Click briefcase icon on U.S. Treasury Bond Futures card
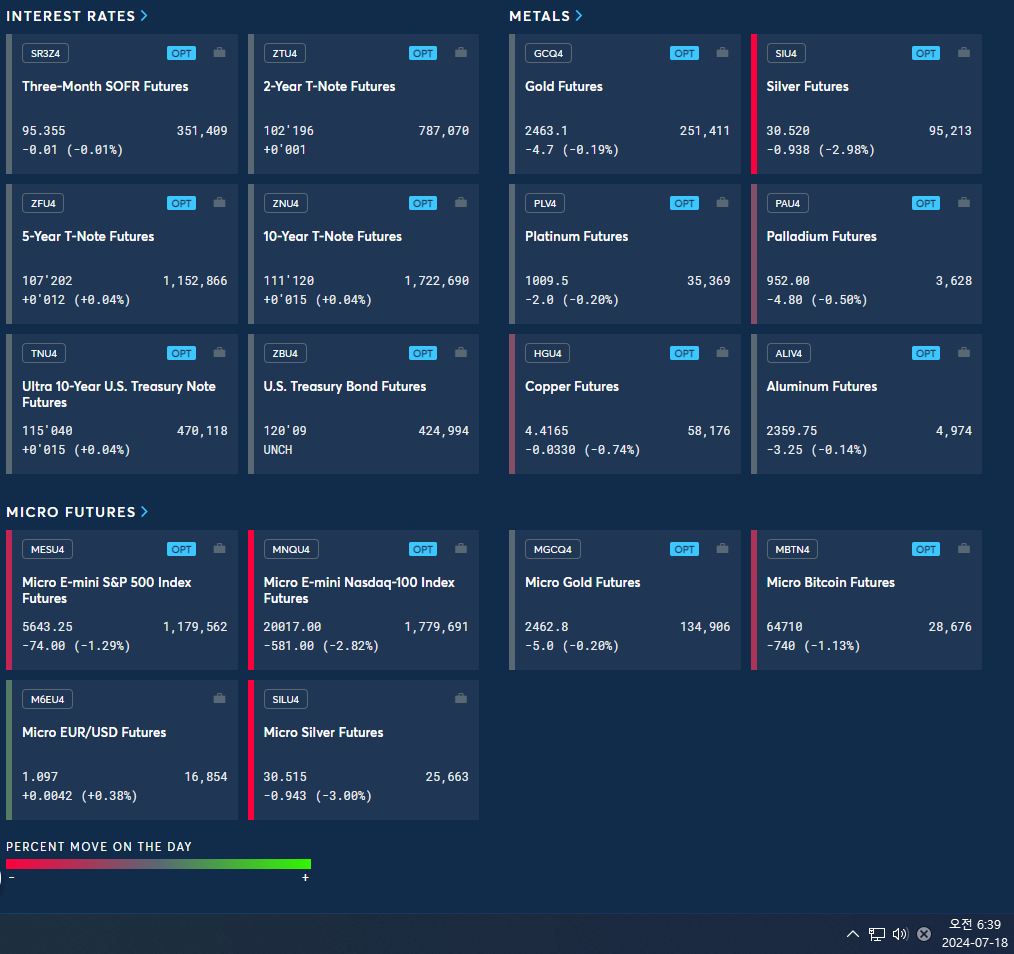Image resolution: width=1014 pixels, height=954 pixels. pyautogui.click(x=460, y=352)
